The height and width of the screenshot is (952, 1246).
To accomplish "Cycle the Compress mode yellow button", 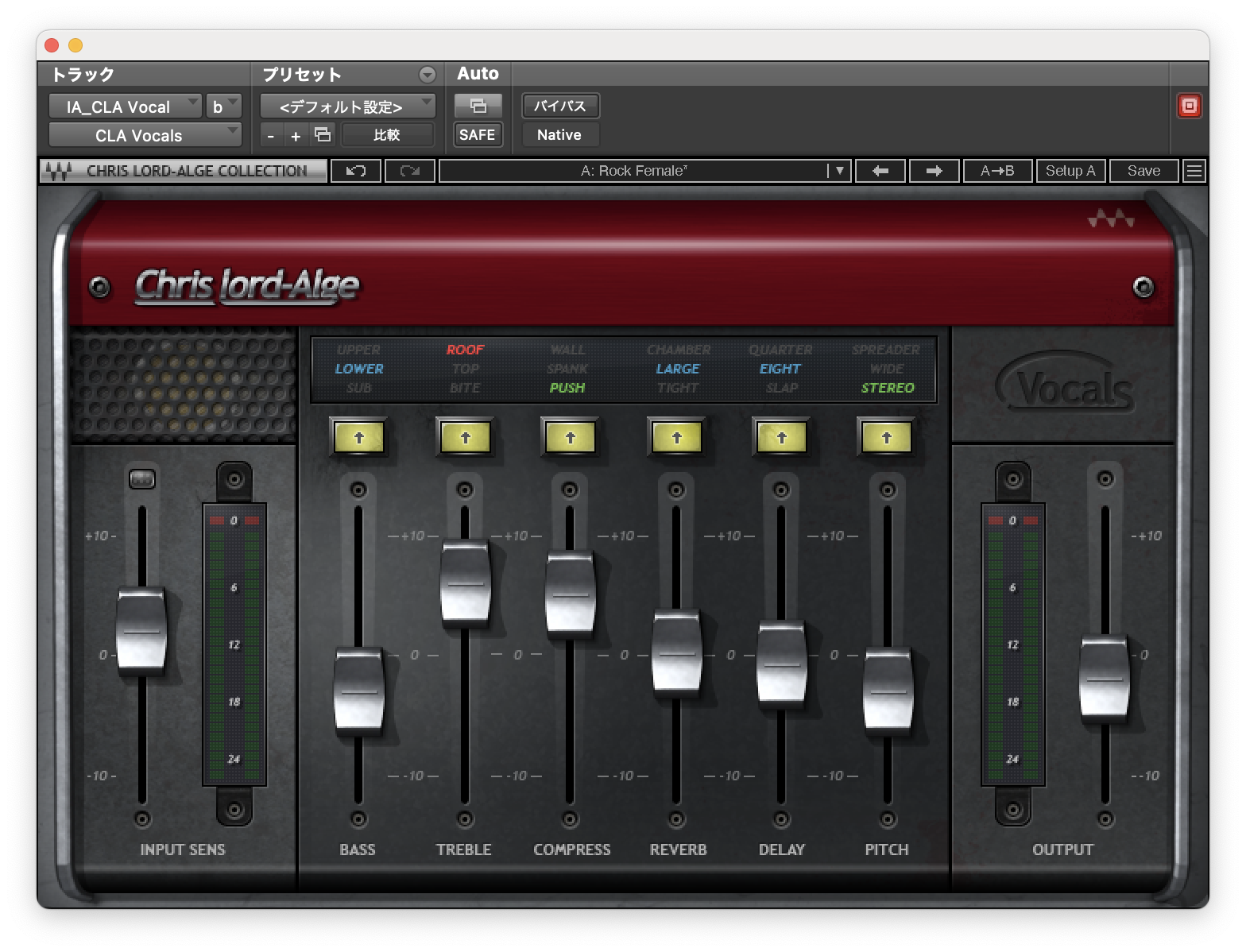I will (571, 437).
